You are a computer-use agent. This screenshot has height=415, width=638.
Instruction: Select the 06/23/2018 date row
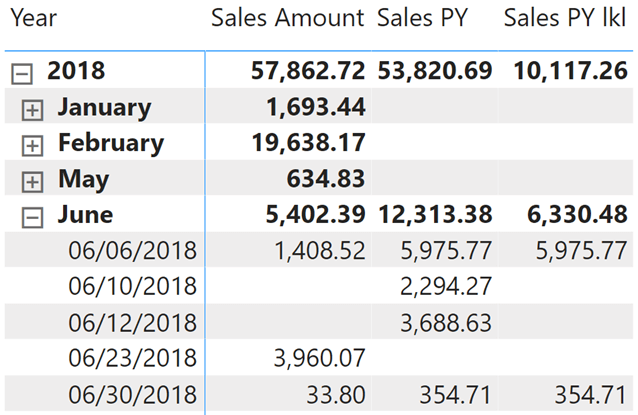coord(132,358)
